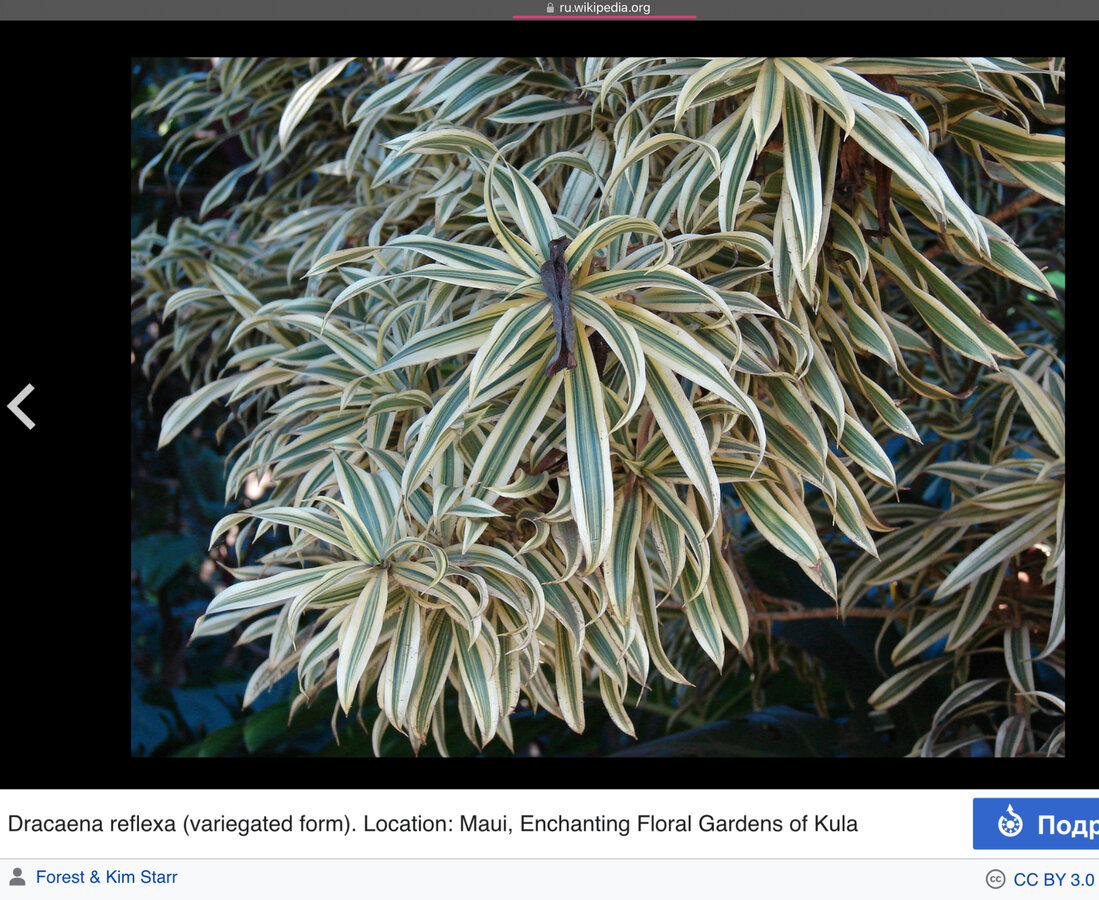The width and height of the screenshot is (1099, 900).
Task: Open the CC BY 3.0 license link
Action: 1053,880
